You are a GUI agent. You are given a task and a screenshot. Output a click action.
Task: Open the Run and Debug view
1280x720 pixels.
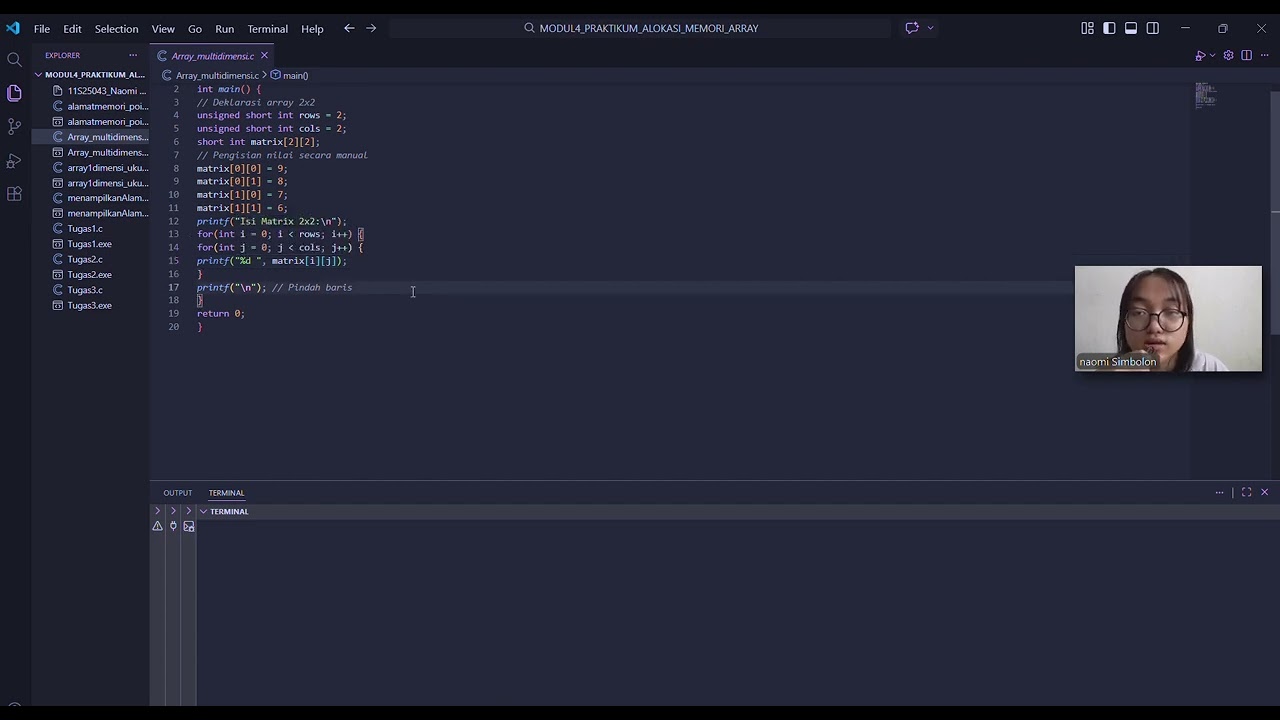tap(14, 161)
